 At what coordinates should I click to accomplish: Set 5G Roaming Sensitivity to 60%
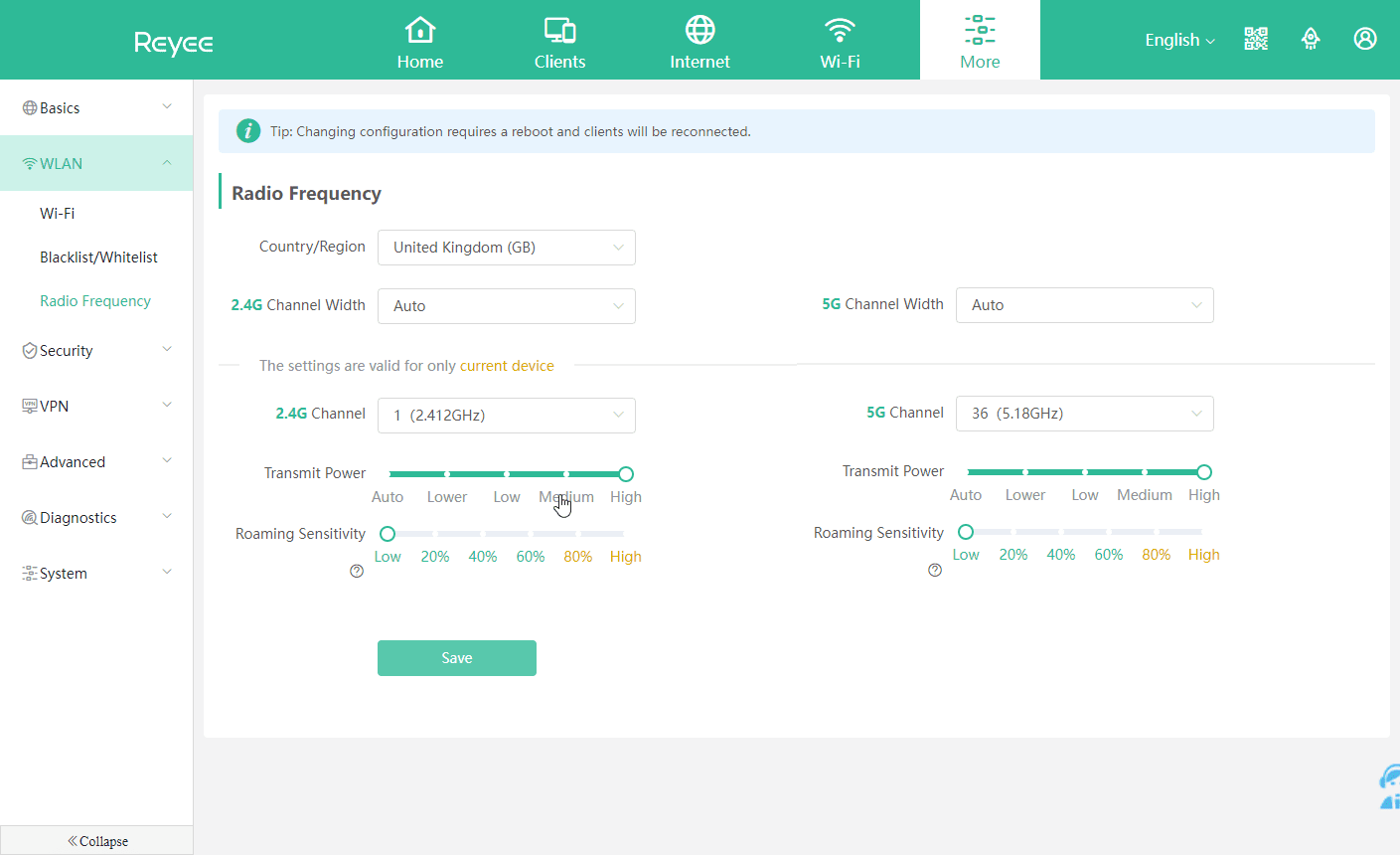click(x=1109, y=533)
